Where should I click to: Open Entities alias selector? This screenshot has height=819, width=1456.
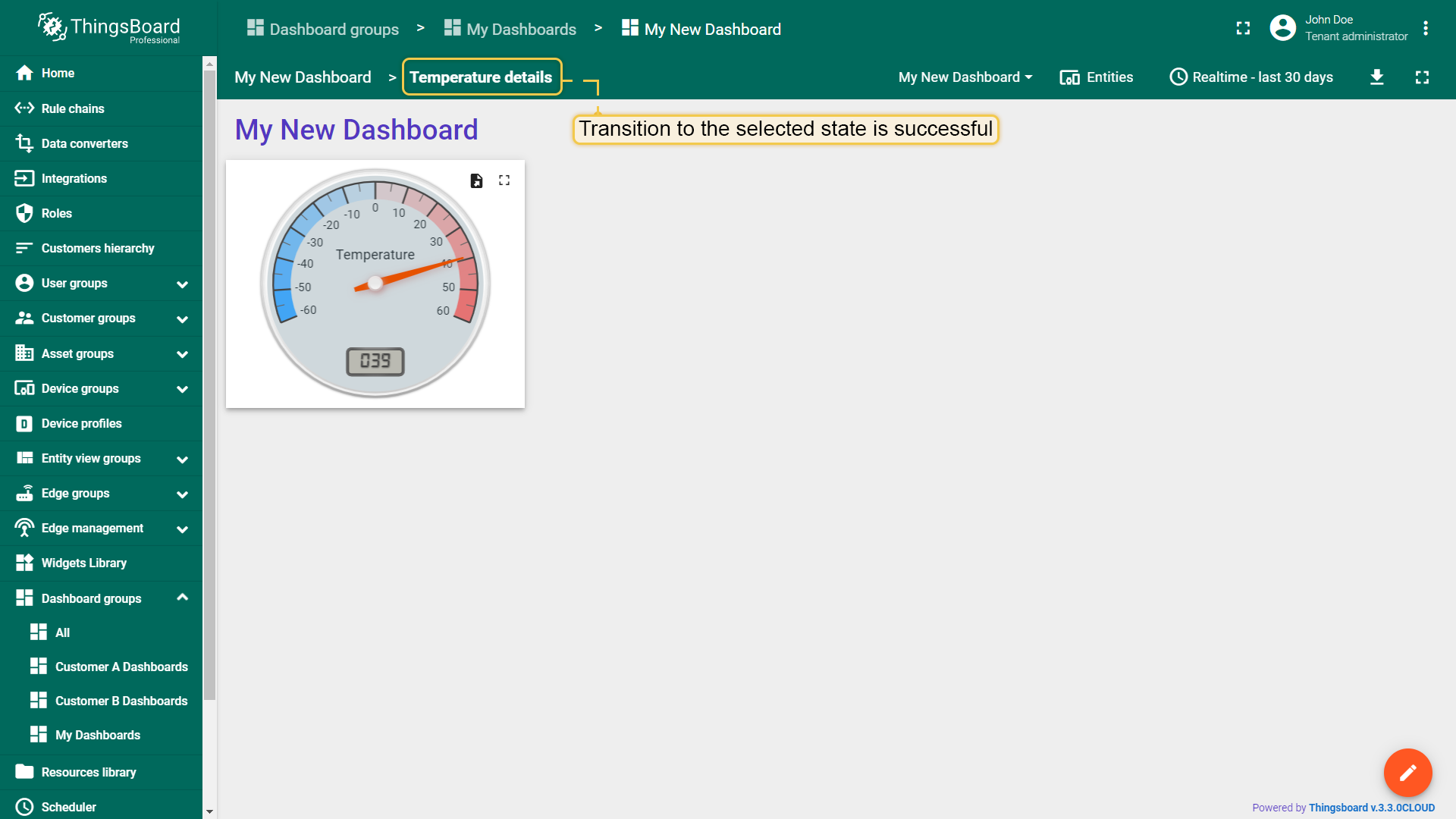(1097, 77)
